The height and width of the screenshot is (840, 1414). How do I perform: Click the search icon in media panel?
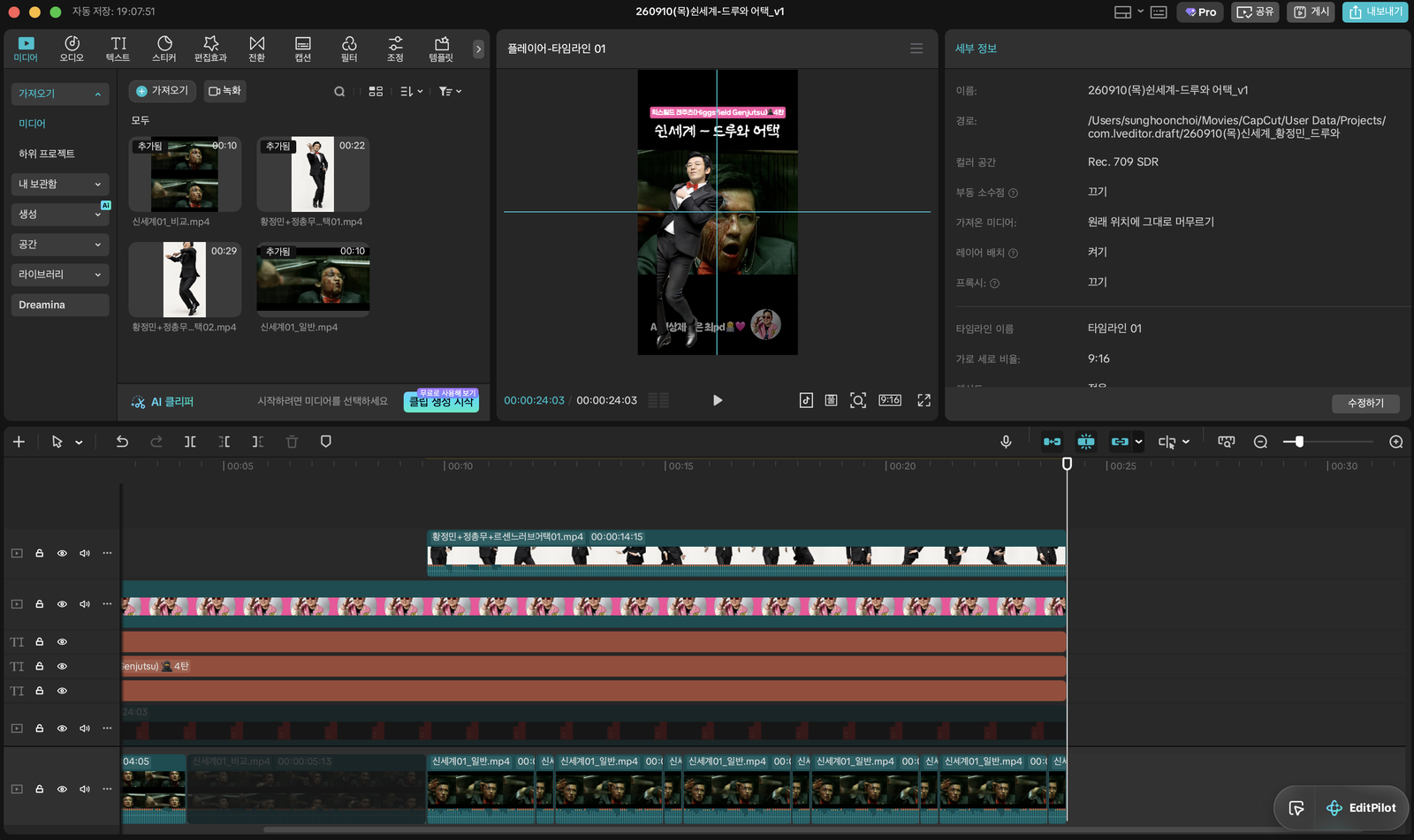click(339, 91)
